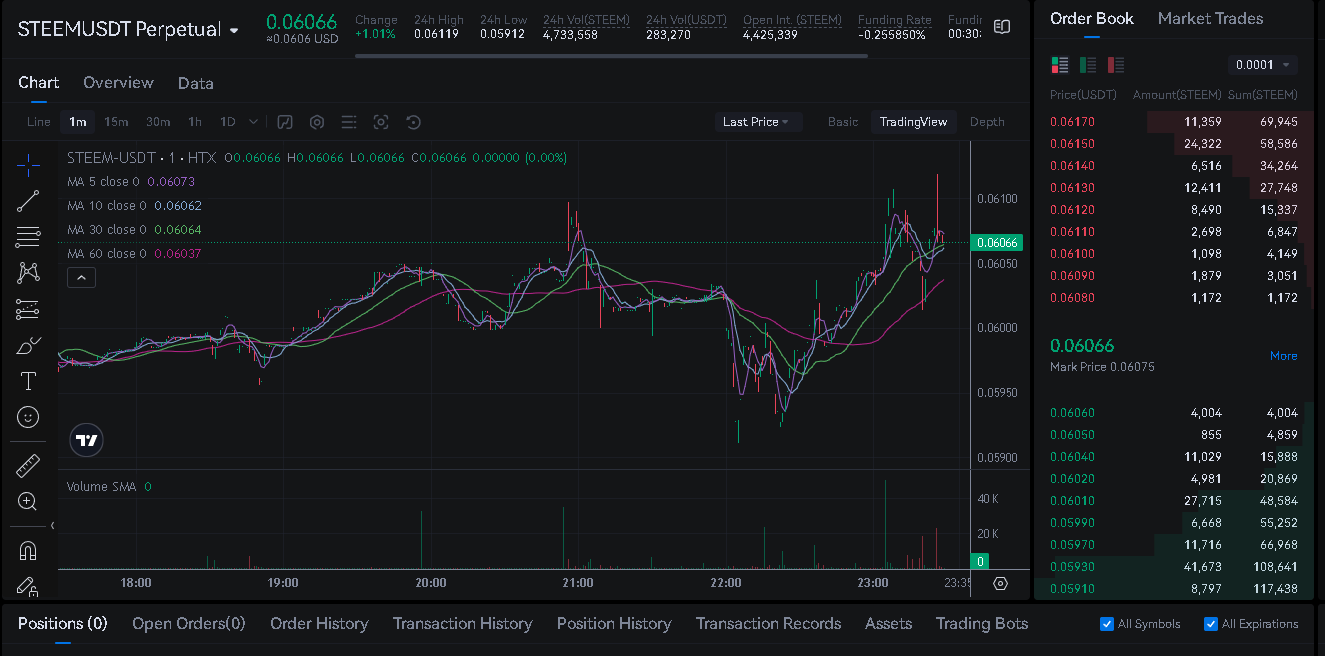Open the Last Price selector dropdown

[755, 122]
